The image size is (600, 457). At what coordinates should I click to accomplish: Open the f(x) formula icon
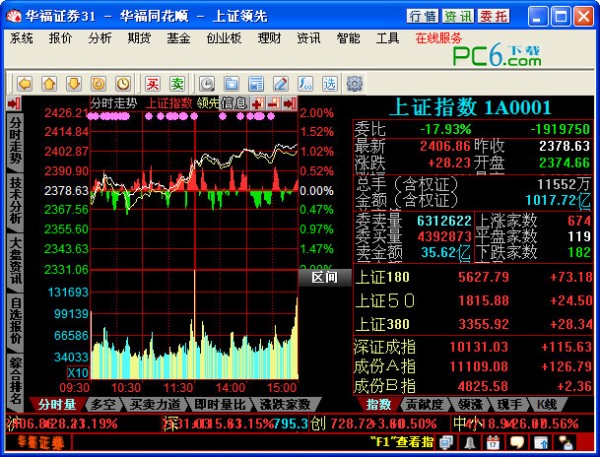tap(305, 83)
